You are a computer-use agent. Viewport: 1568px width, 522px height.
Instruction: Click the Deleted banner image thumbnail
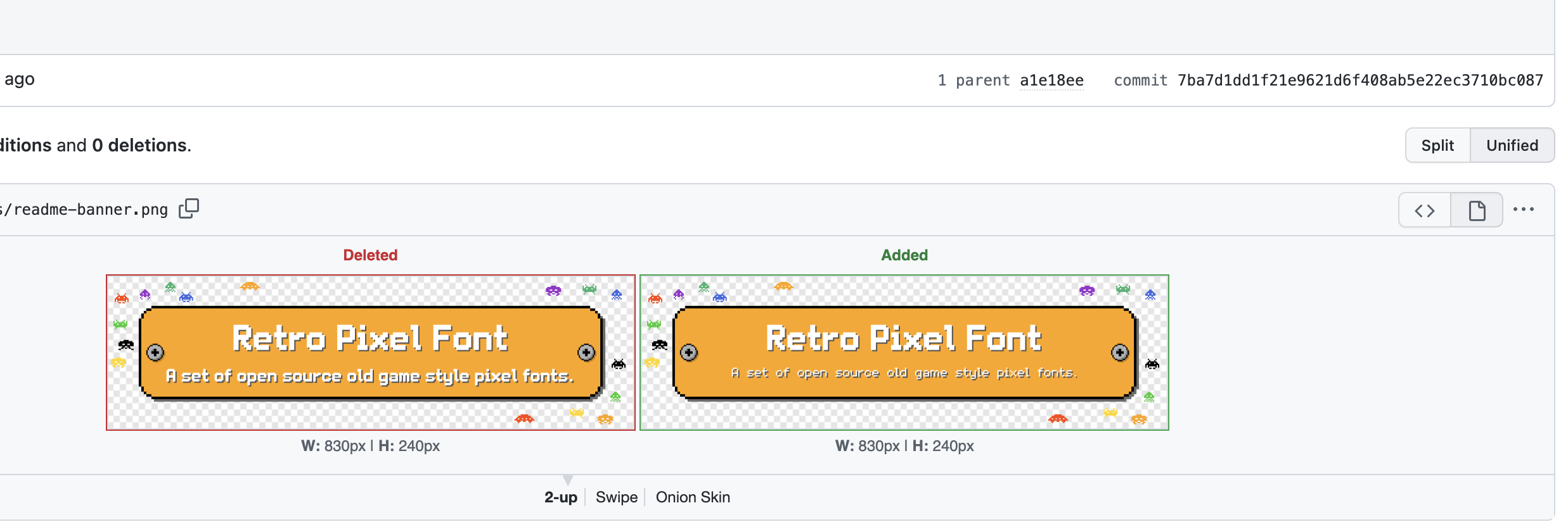[371, 352]
